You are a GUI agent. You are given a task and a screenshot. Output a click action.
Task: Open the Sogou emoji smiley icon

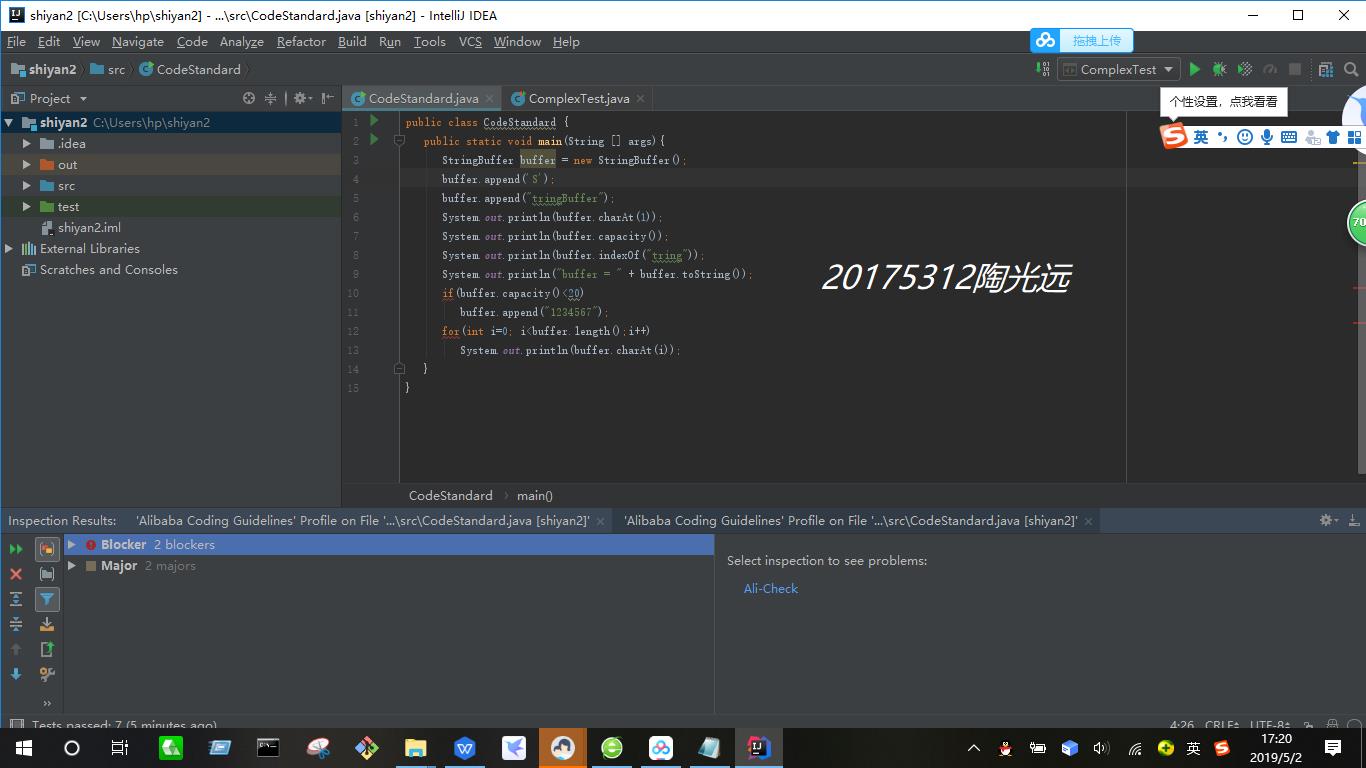tap(1245, 137)
